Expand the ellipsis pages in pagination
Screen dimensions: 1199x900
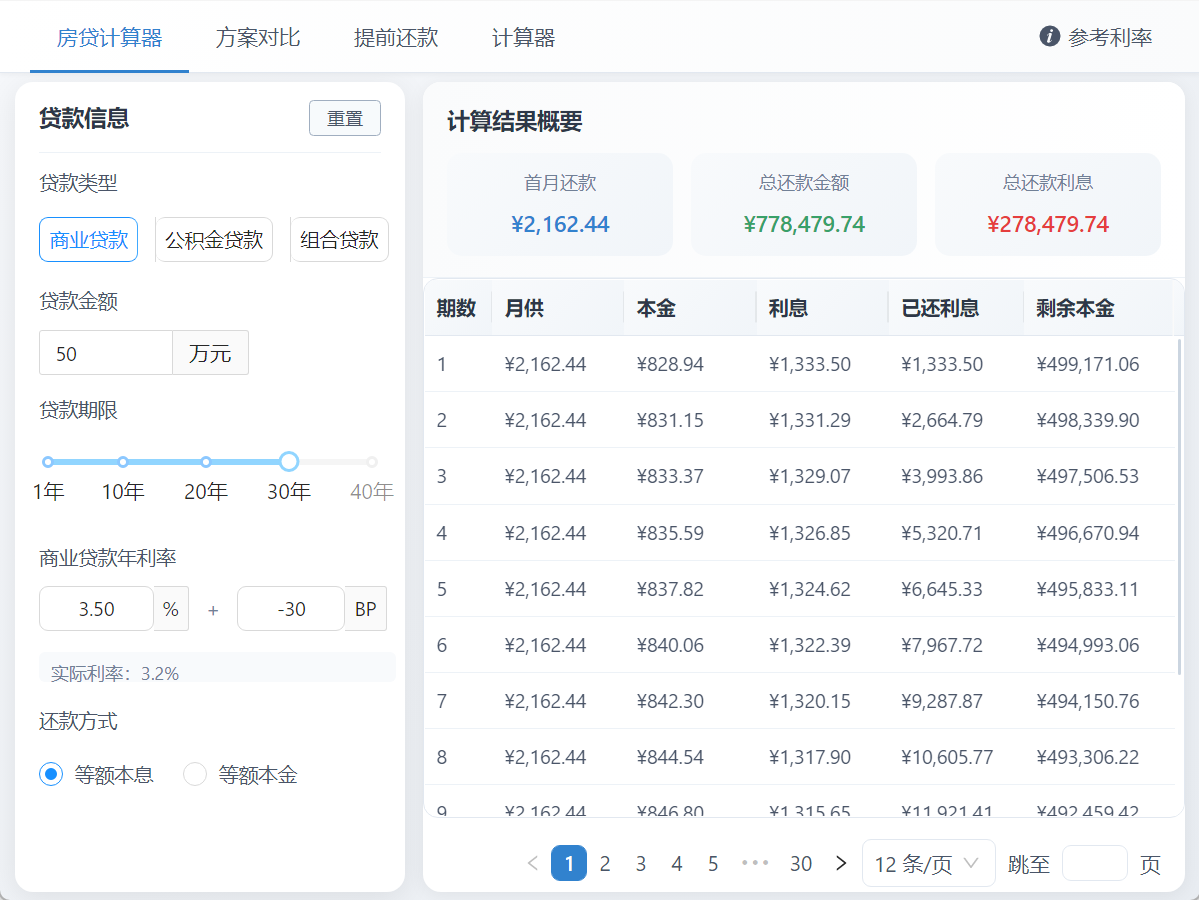pyautogui.click(x=755, y=863)
